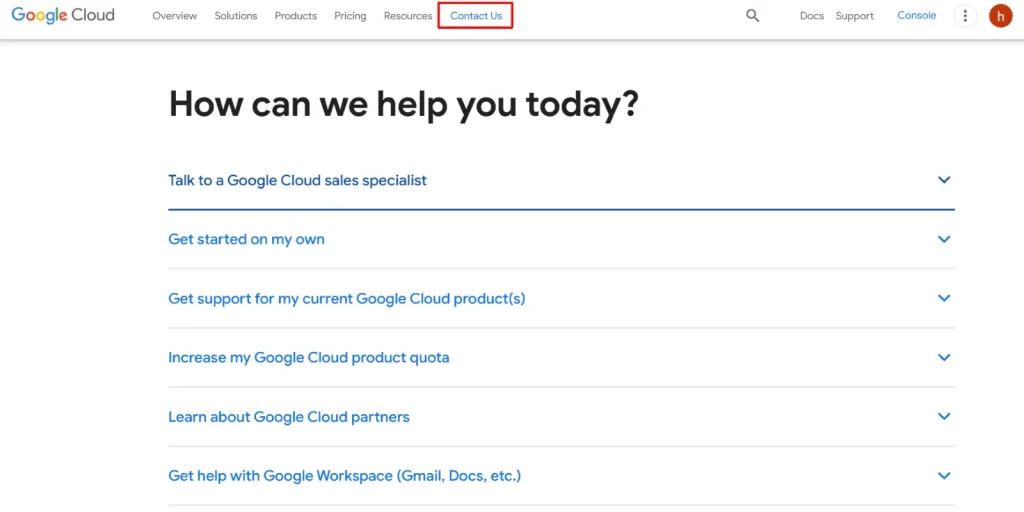1024x512 pixels.
Task: Go to the Pricing page
Action: (x=350, y=16)
